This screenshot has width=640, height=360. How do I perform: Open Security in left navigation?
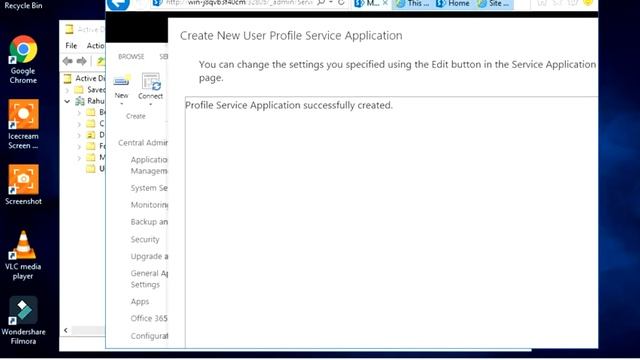[145, 239]
